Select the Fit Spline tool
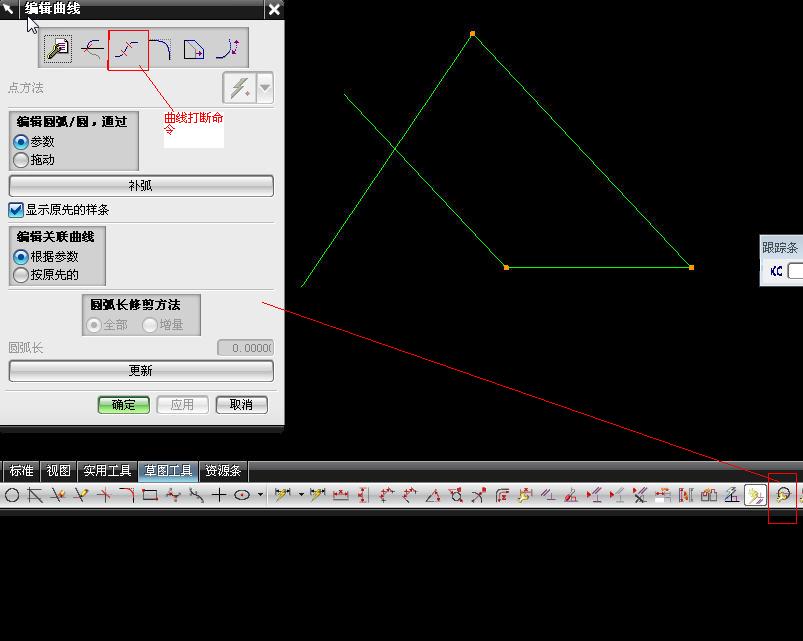803x641 pixels. pos(196,495)
